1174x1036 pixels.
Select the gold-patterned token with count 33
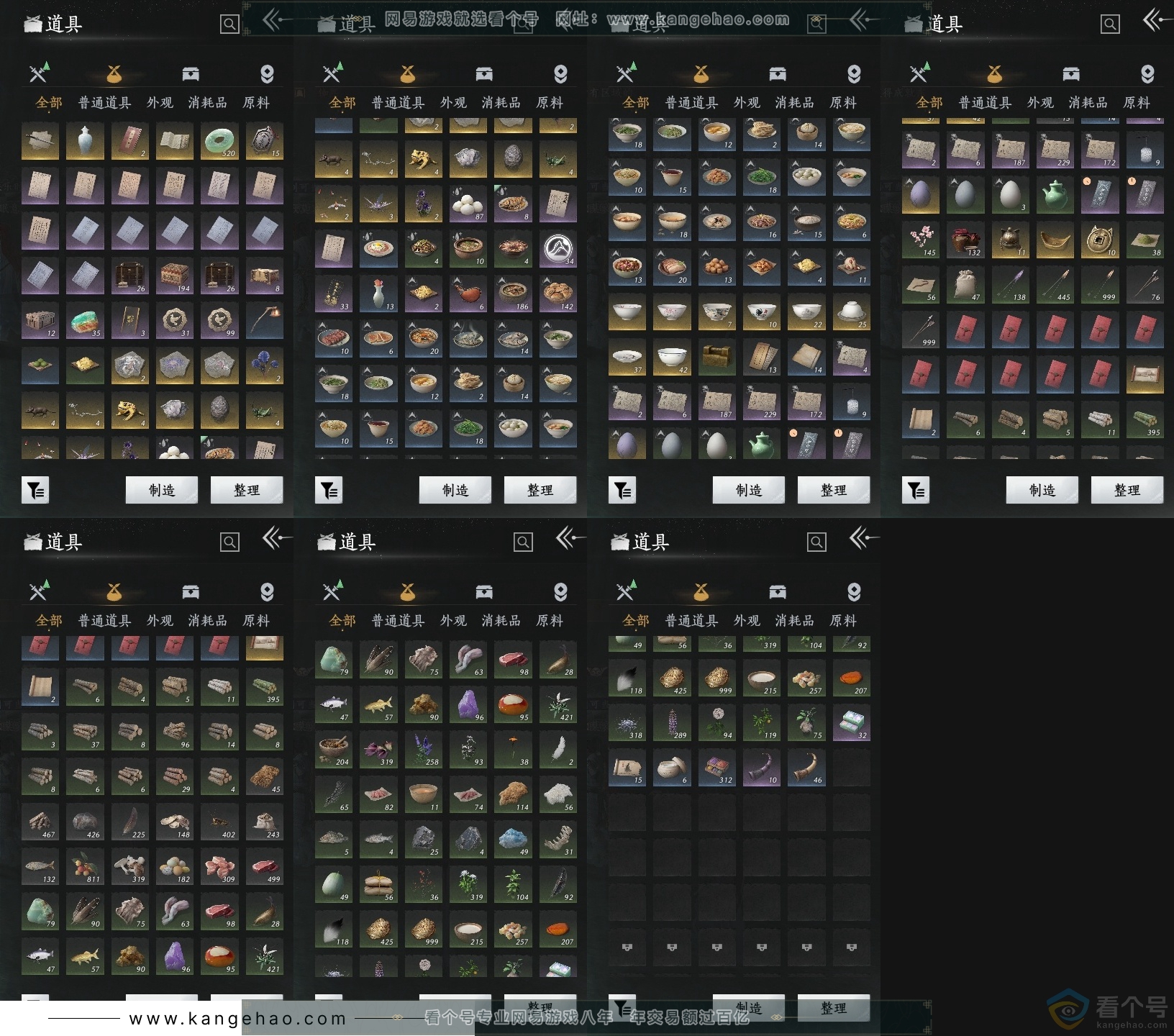(x=334, y=294)
